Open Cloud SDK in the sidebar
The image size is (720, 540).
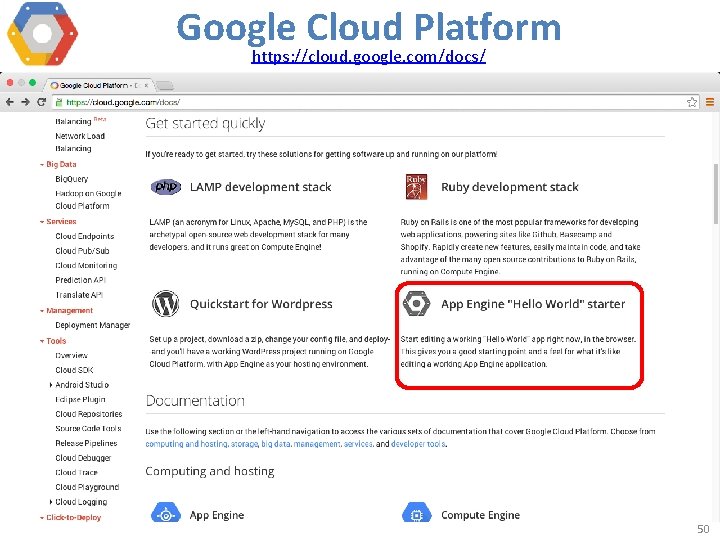click(74, 370)
